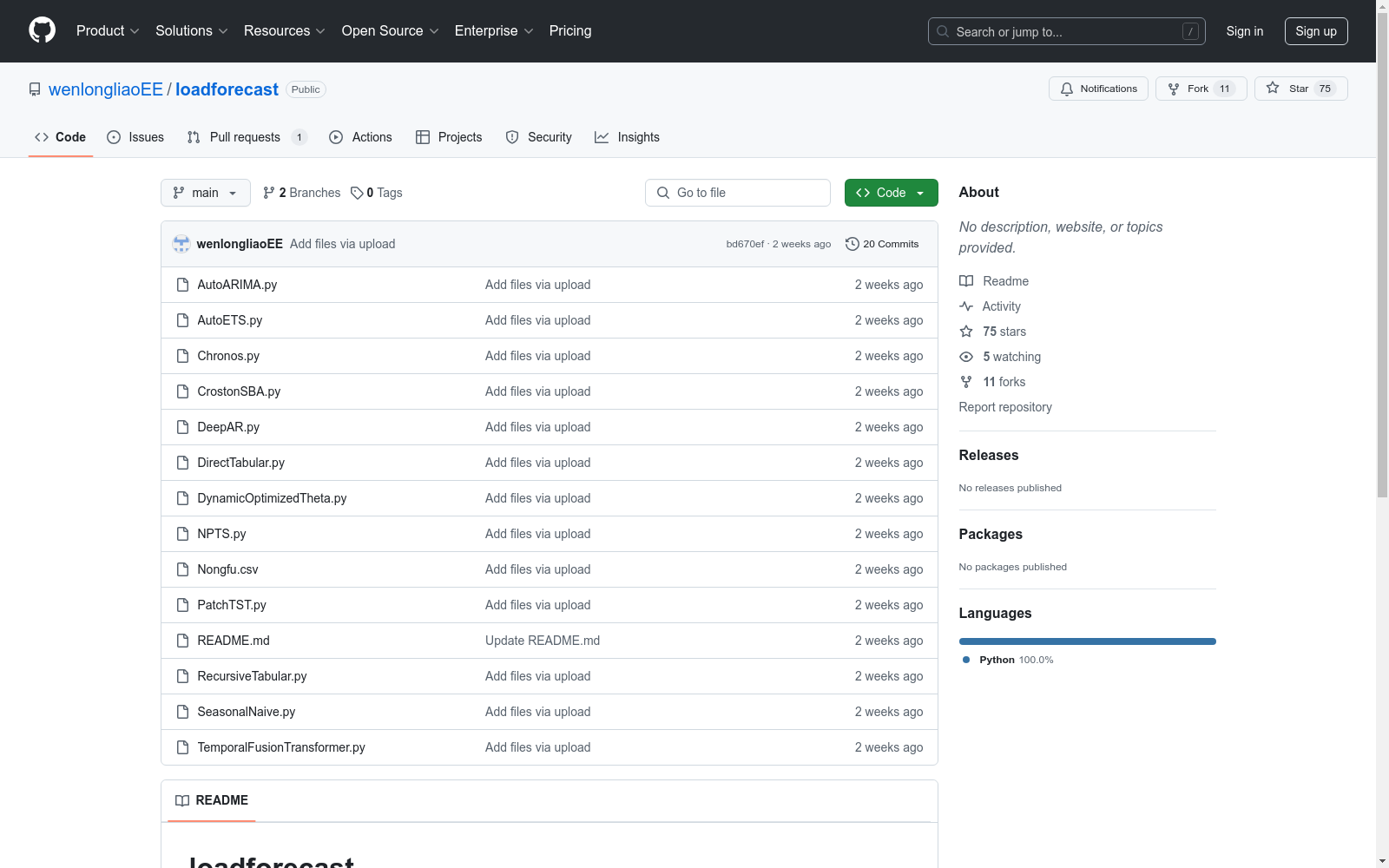The image size is (1389, 868).
Task: Switch to the Insights tab
Action: [x=627, y=137]
